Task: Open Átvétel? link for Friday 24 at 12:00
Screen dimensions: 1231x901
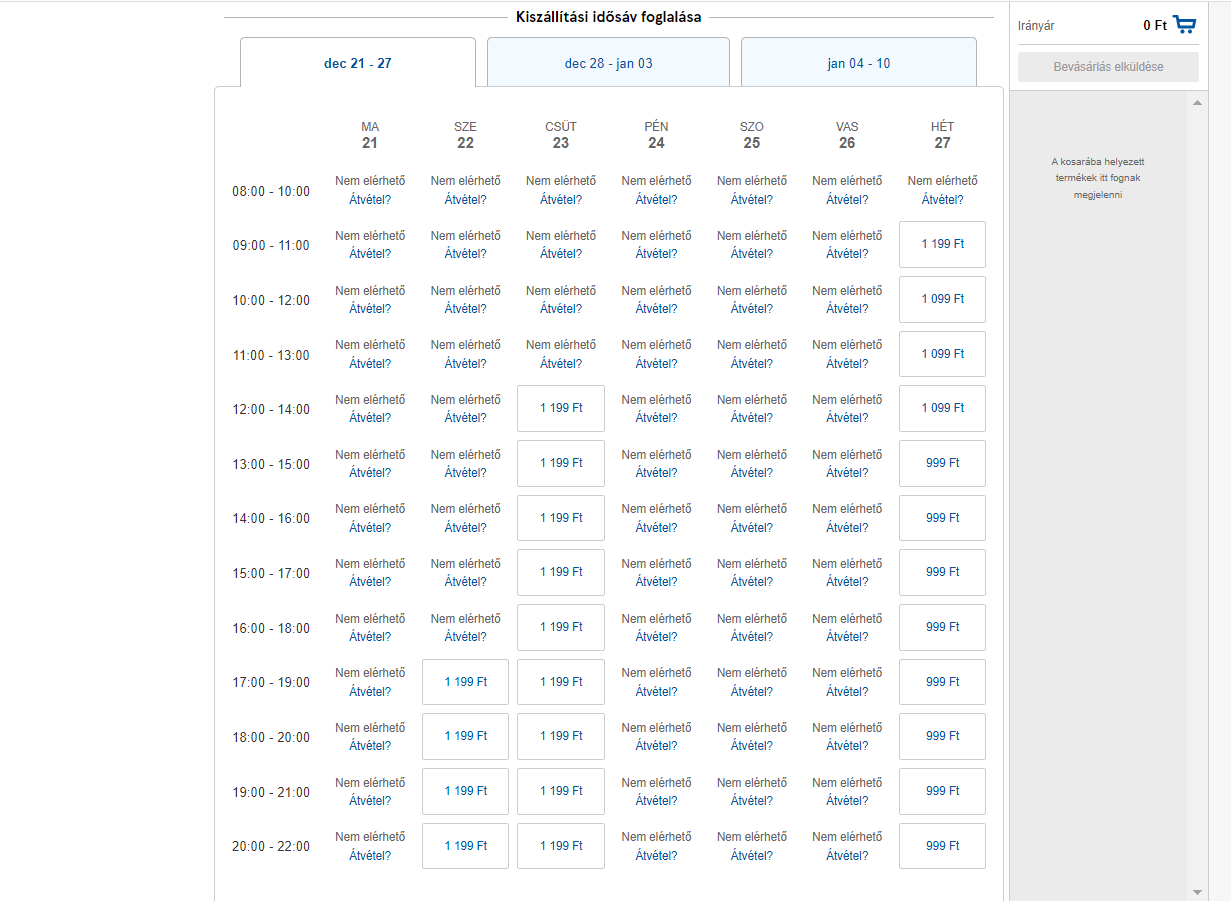Action: click(x=656, y=418)
